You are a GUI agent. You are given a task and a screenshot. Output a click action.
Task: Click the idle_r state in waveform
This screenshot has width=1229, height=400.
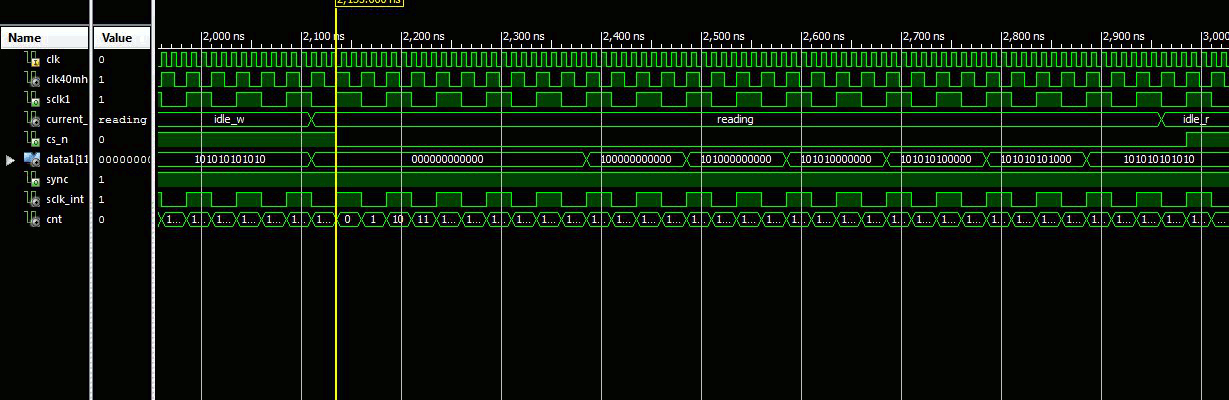(1195, 120)
